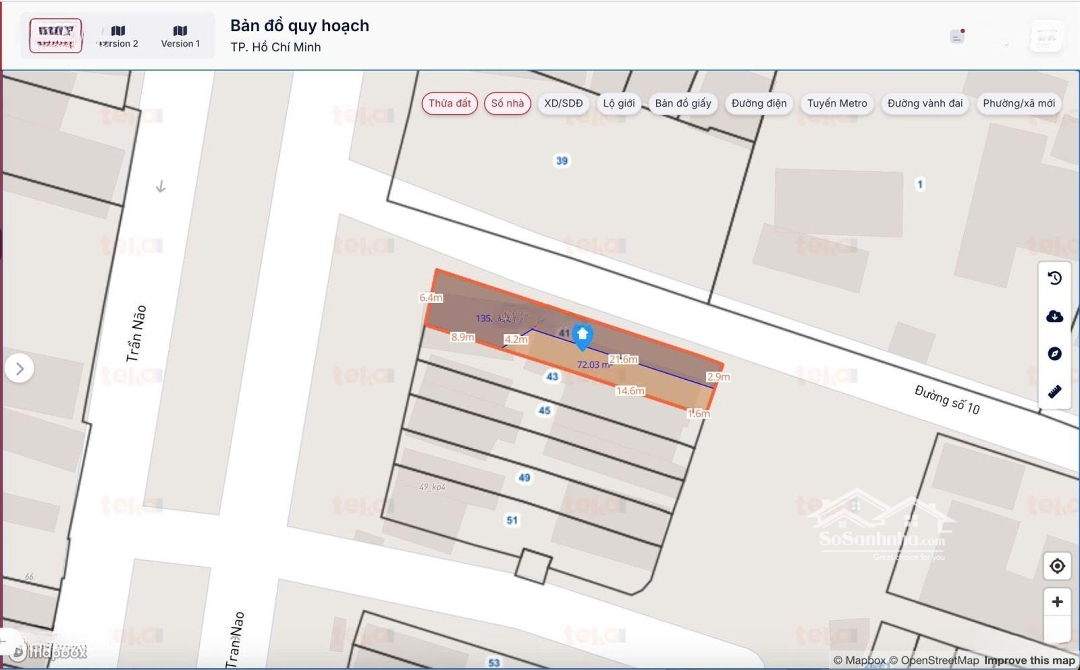Enable the XD/SDĐ layer
This screenshot has width=1080, height=670.
tap(563, 104)
